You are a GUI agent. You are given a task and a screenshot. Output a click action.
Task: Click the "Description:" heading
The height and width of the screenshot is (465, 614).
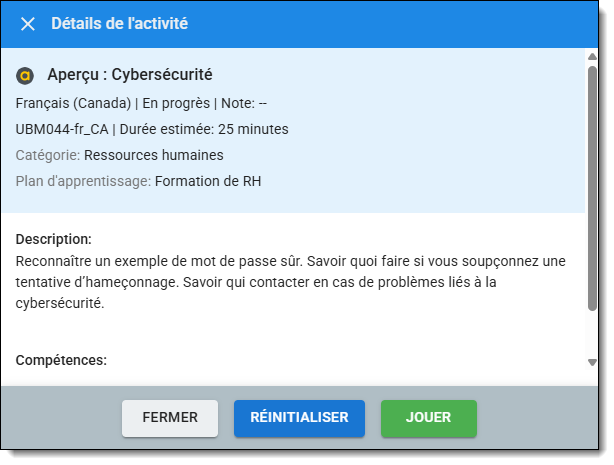[54, 239]
